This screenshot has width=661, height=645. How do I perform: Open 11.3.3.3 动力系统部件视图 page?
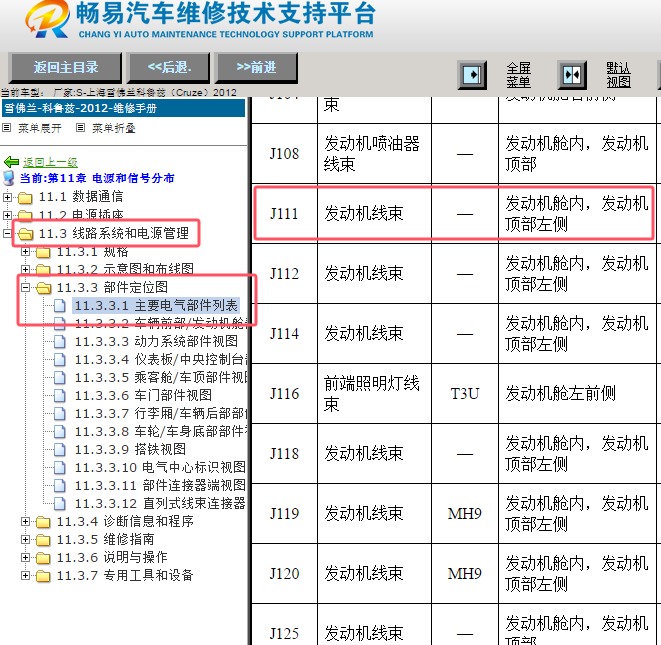pos(156,341)
